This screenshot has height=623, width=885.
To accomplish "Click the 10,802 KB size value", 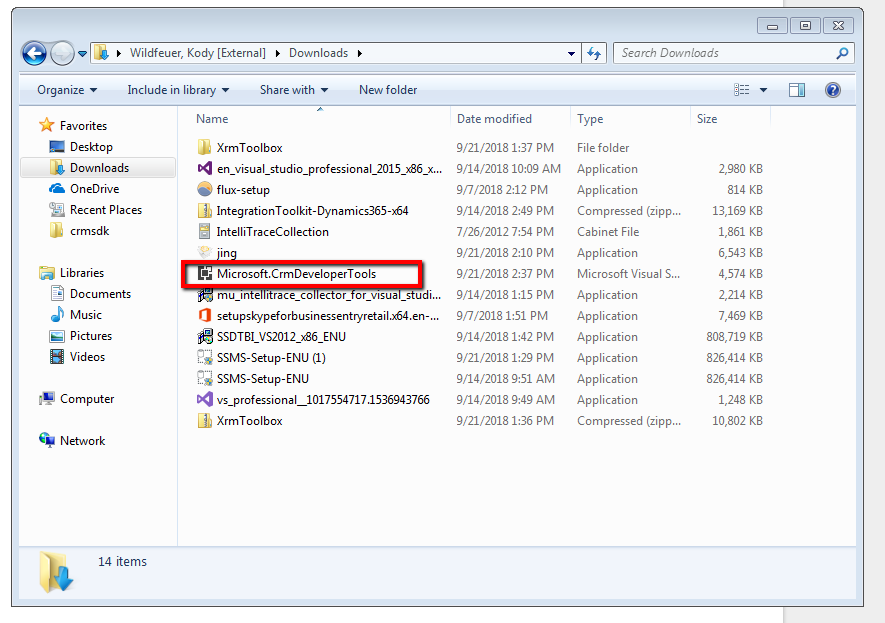I will 737,420.
